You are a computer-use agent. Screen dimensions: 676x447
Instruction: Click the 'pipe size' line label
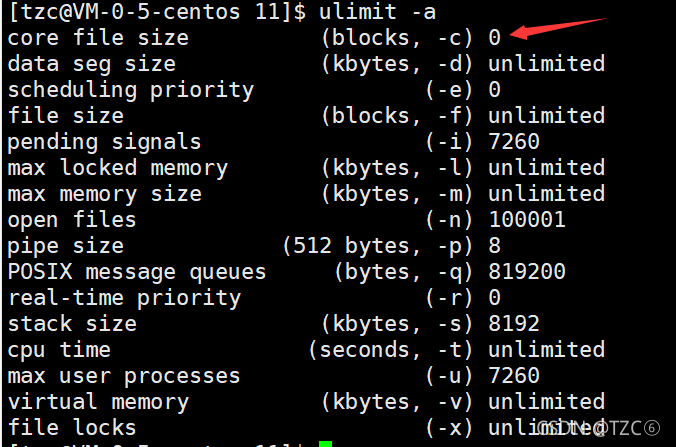coord(66,246)
